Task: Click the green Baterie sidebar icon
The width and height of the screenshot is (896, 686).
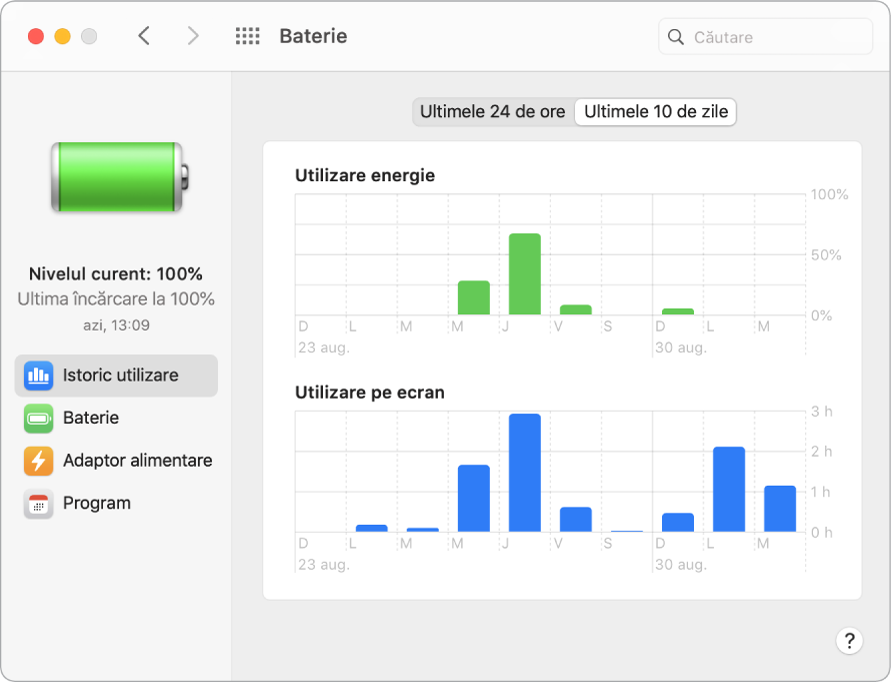Action: pos(38,418)
